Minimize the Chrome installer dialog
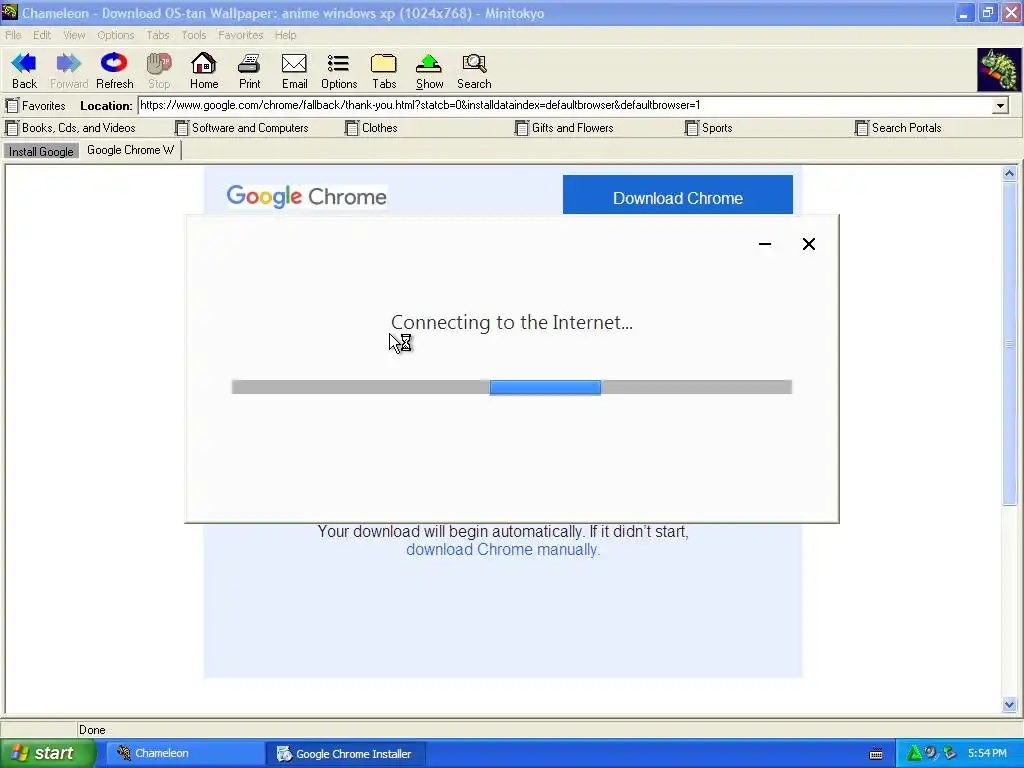This screenshot has width=1024, height=768. [765, 244]
